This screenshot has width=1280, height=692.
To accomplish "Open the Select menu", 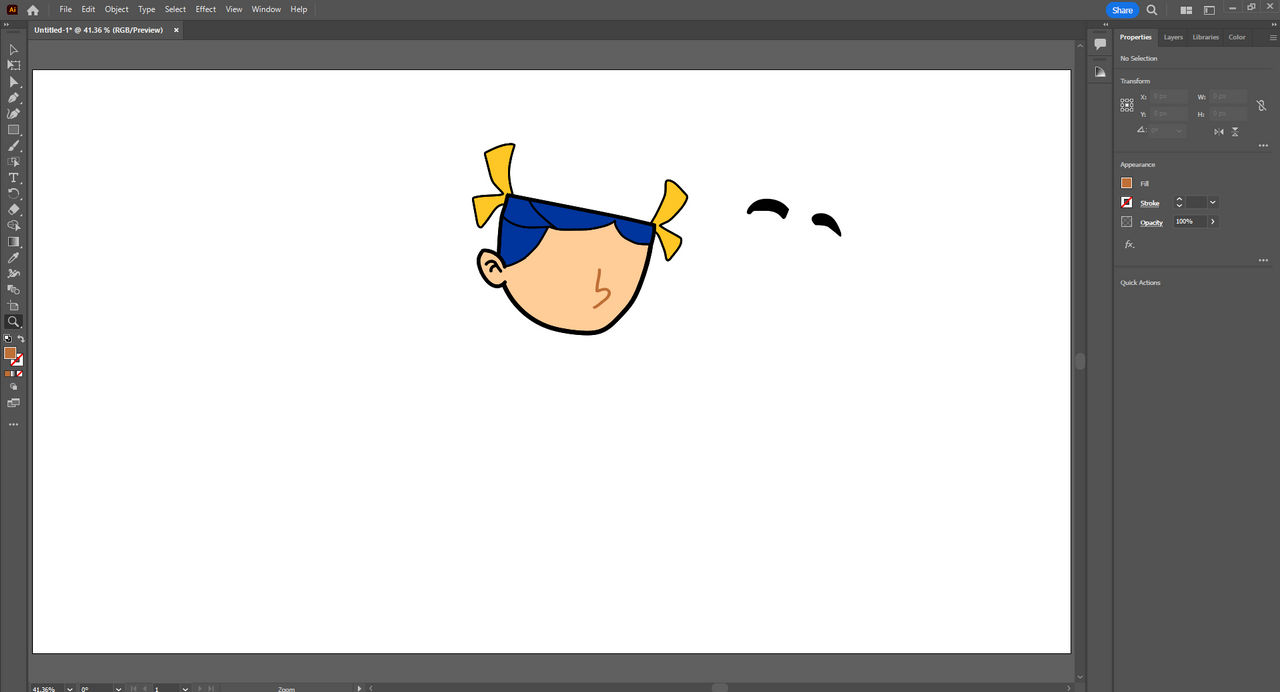I will coord(175,9).
